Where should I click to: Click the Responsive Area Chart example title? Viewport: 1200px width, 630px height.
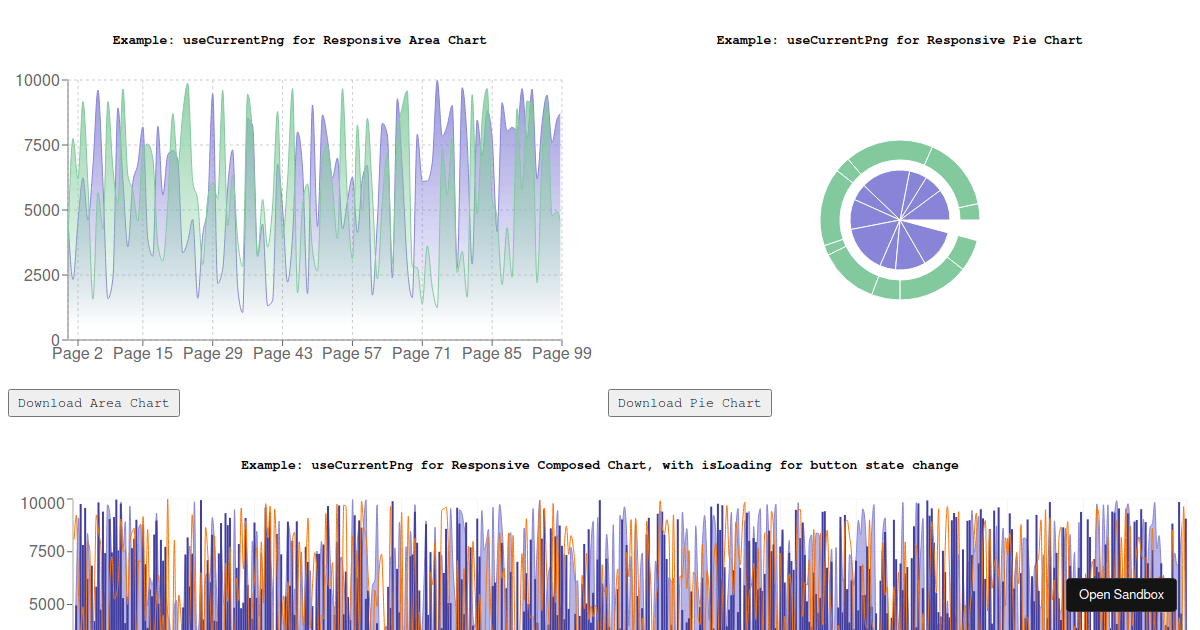(298, 40)
